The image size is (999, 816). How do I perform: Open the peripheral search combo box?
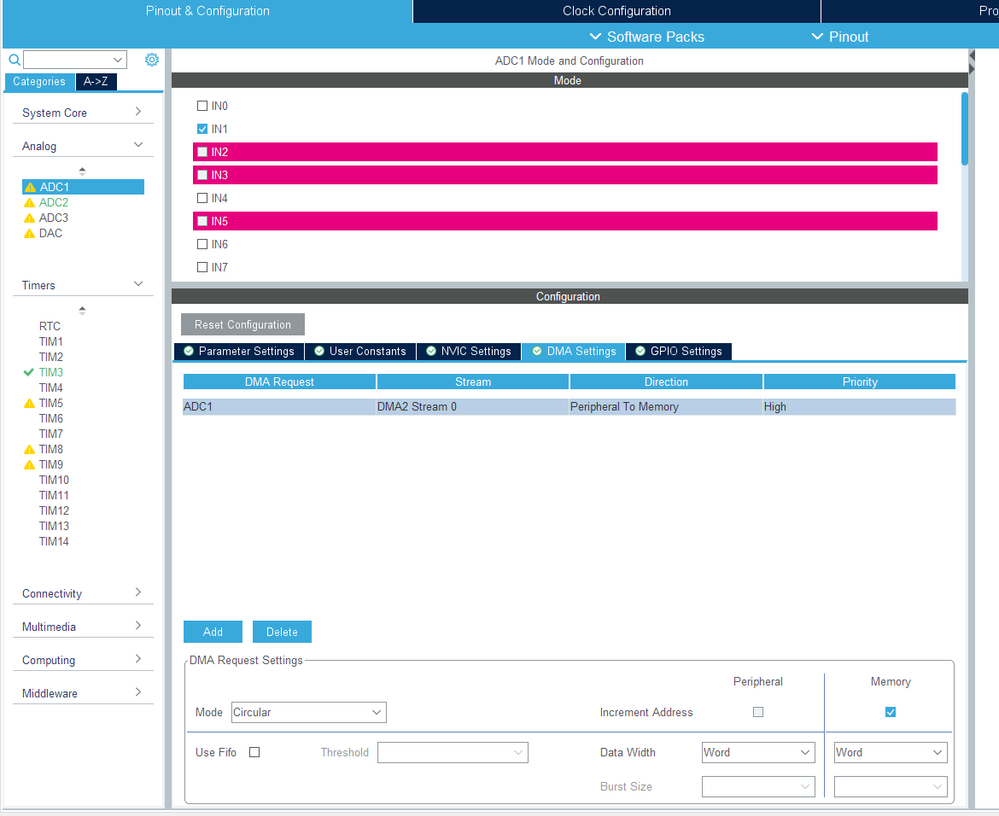click(75, 60)
